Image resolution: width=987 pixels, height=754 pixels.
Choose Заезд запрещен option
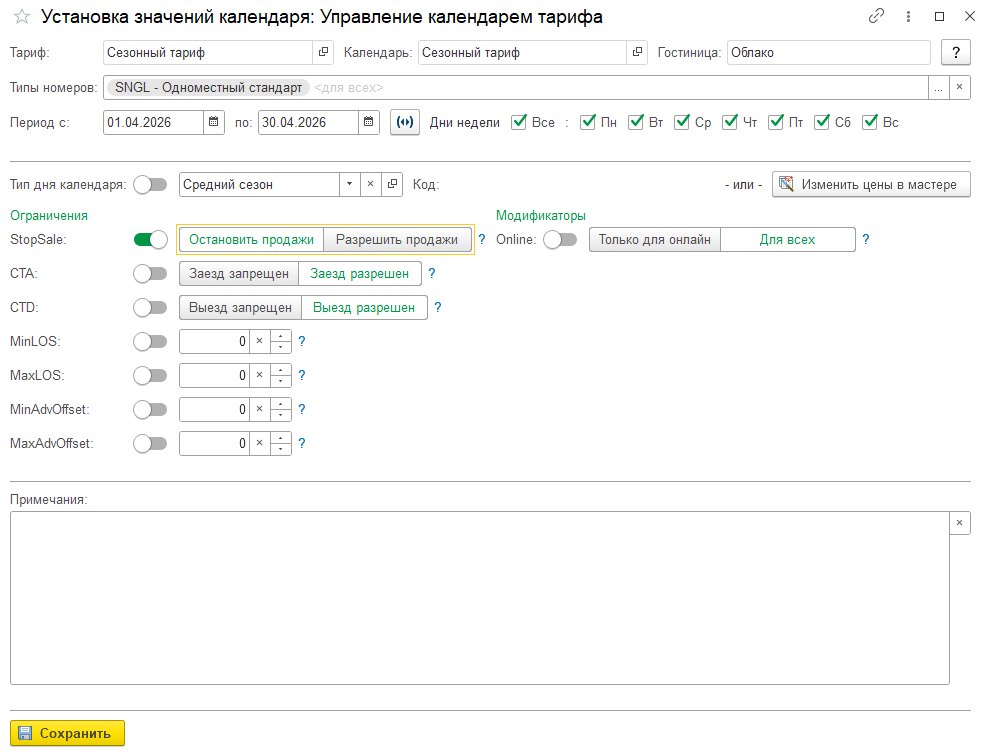(x=238, y=274)
